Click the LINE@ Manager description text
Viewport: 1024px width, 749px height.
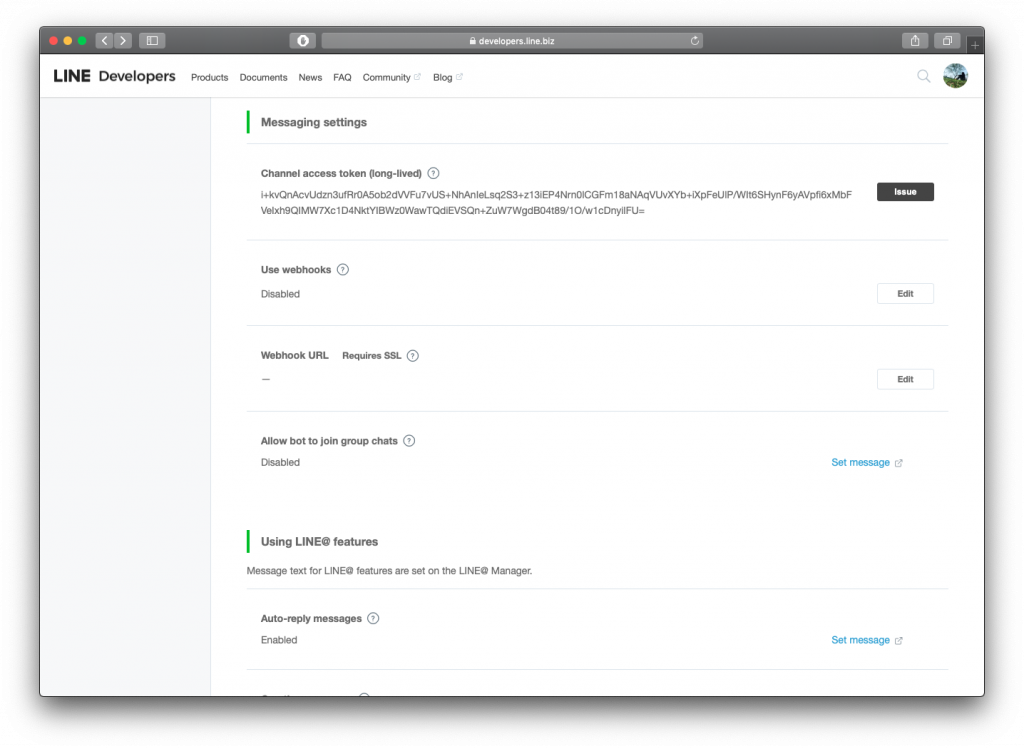click(x=389, y=571)
